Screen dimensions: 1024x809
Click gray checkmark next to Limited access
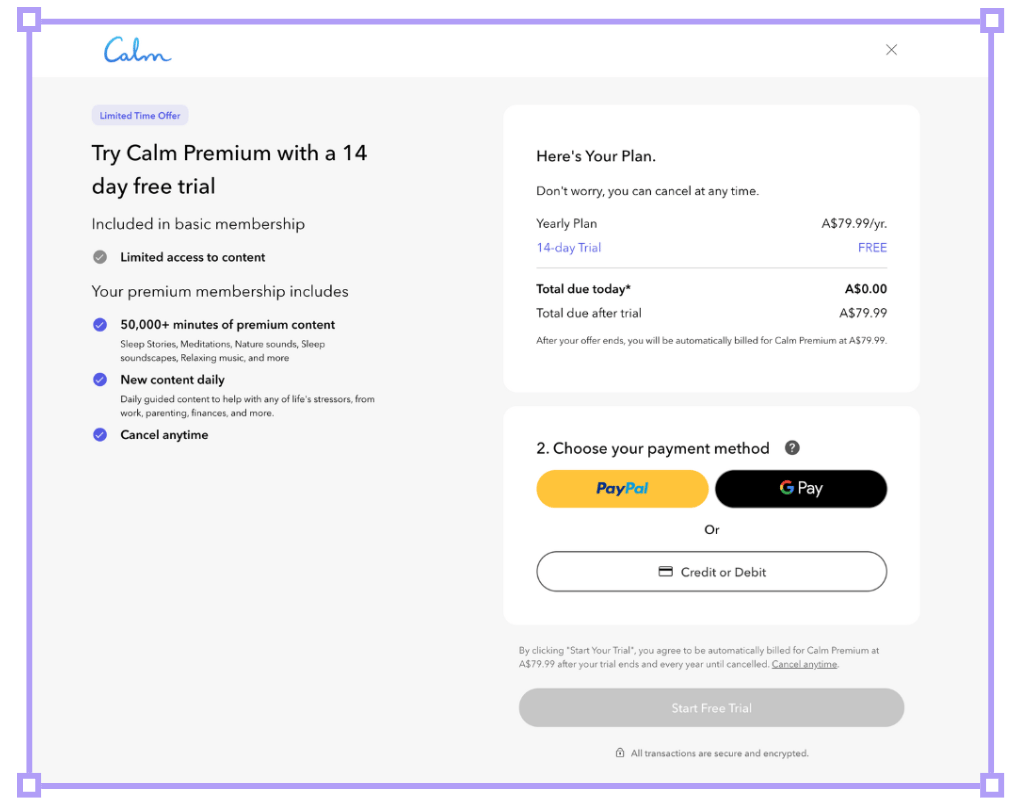pyautogui.click(x=100, y=257)
